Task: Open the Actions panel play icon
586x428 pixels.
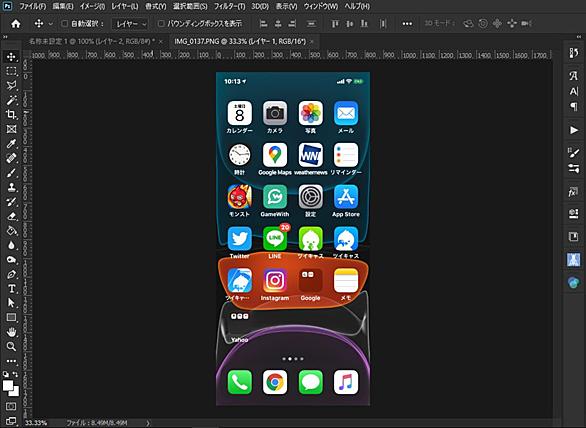Action: pyautogui.click(x=574, y=130)
